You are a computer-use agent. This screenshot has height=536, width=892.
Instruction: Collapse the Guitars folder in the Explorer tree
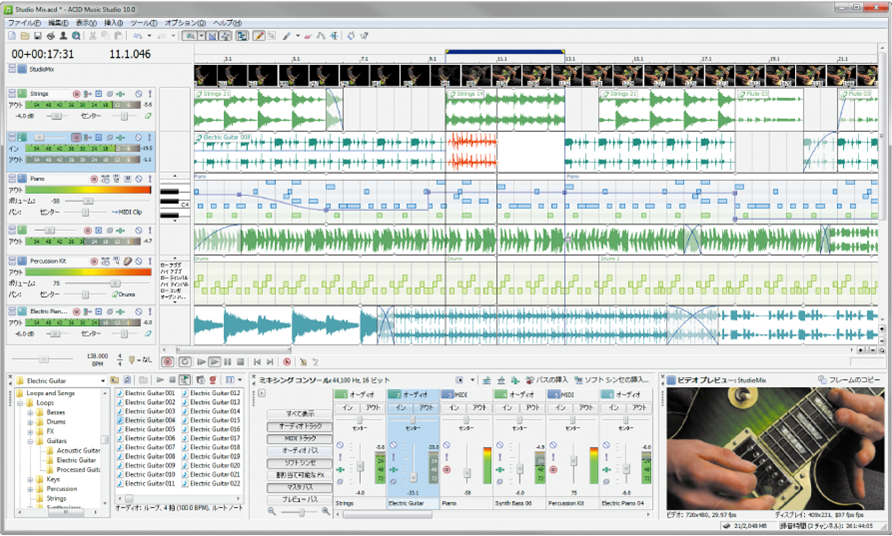(31, 440)
